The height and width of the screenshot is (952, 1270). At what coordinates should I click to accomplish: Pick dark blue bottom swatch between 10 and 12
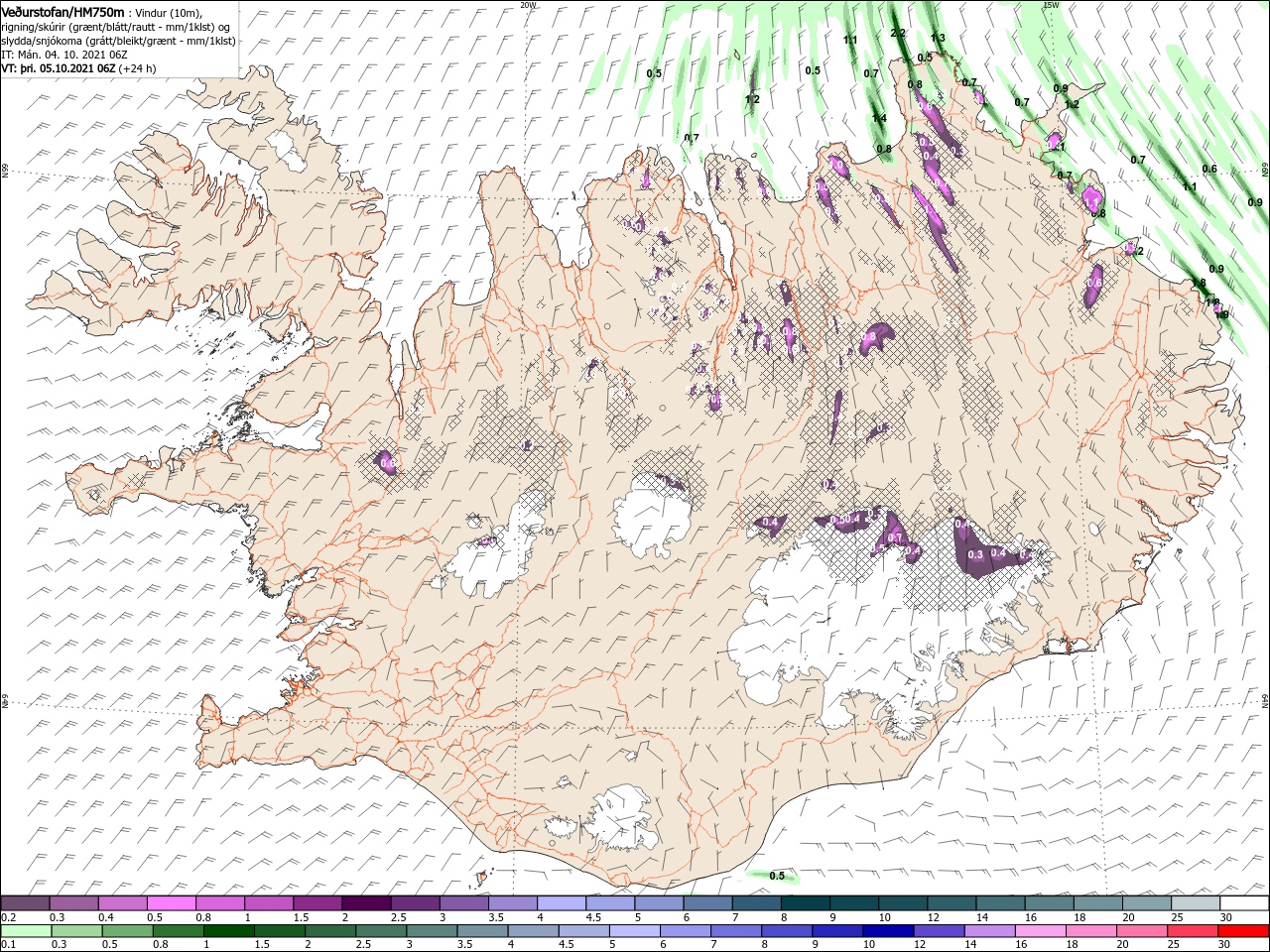pyautogui.click(x=888, y=931)
